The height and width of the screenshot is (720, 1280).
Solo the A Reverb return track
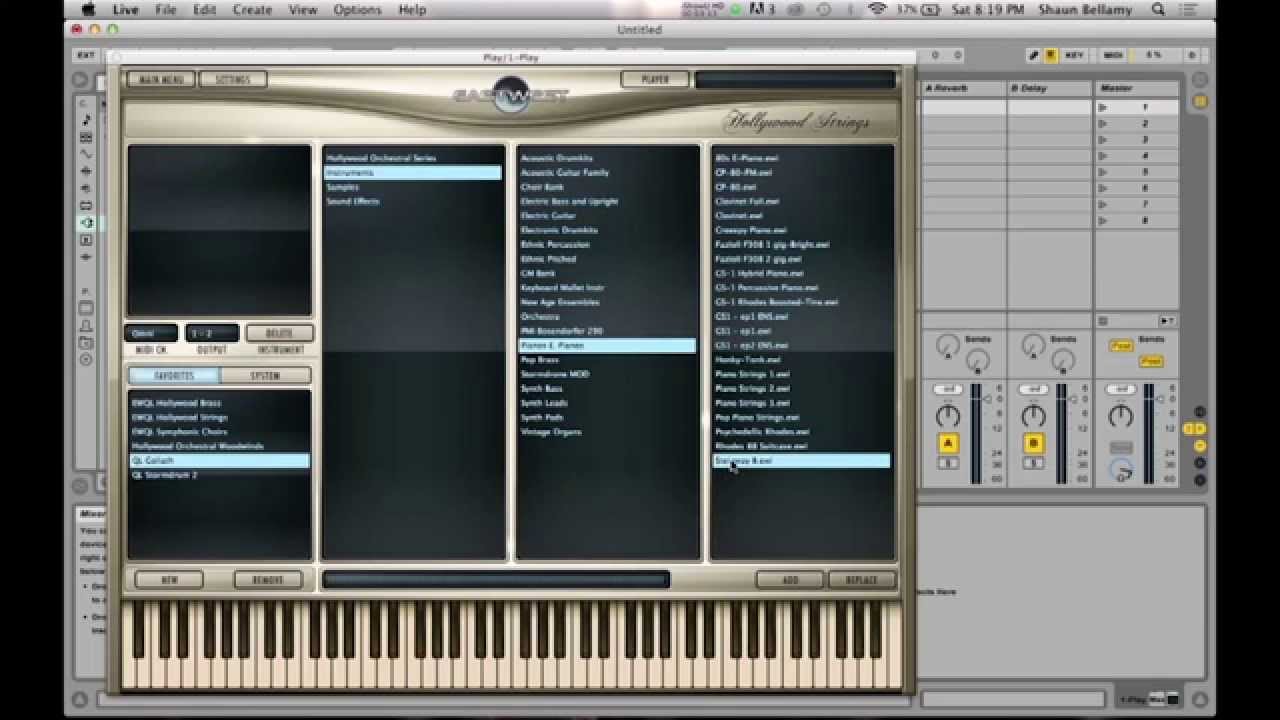[x=948, y=464]
